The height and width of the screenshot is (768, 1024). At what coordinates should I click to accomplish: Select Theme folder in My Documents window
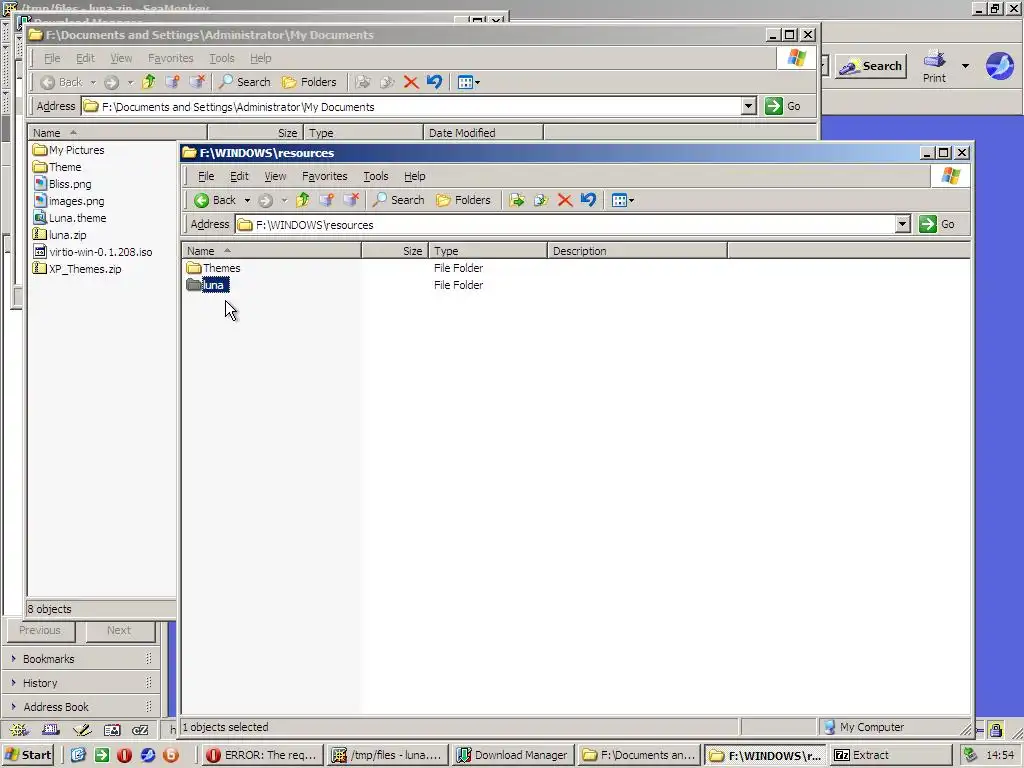pyautogui.click(x=57, y=167)
